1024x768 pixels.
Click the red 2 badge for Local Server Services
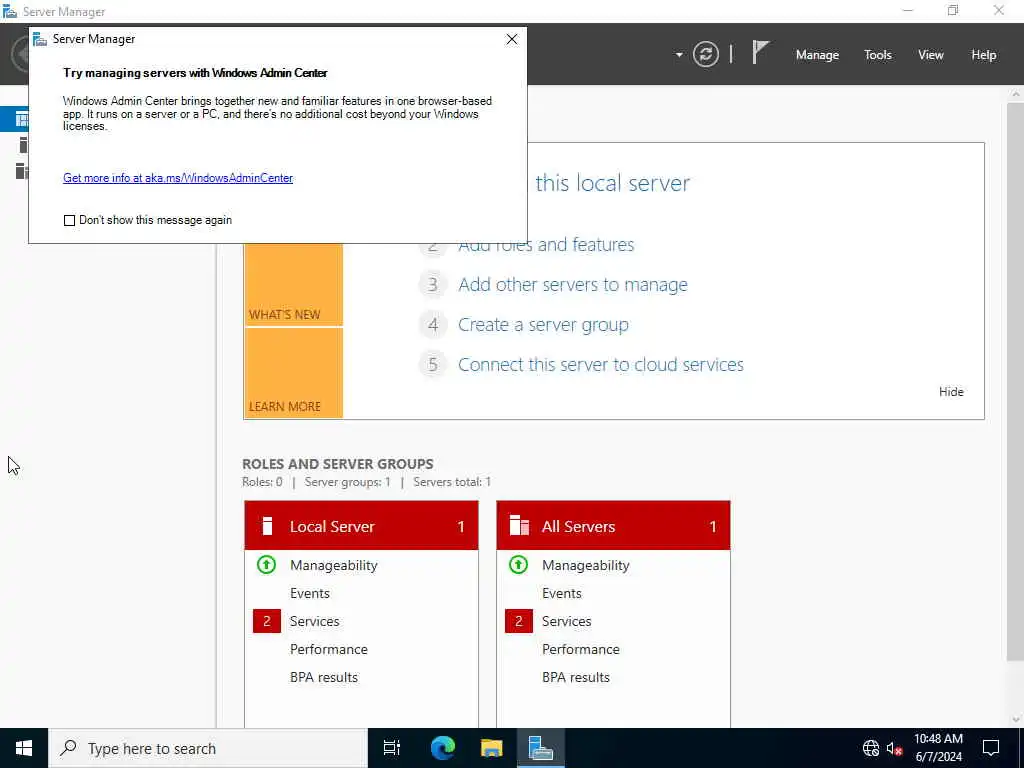(266, 621)
